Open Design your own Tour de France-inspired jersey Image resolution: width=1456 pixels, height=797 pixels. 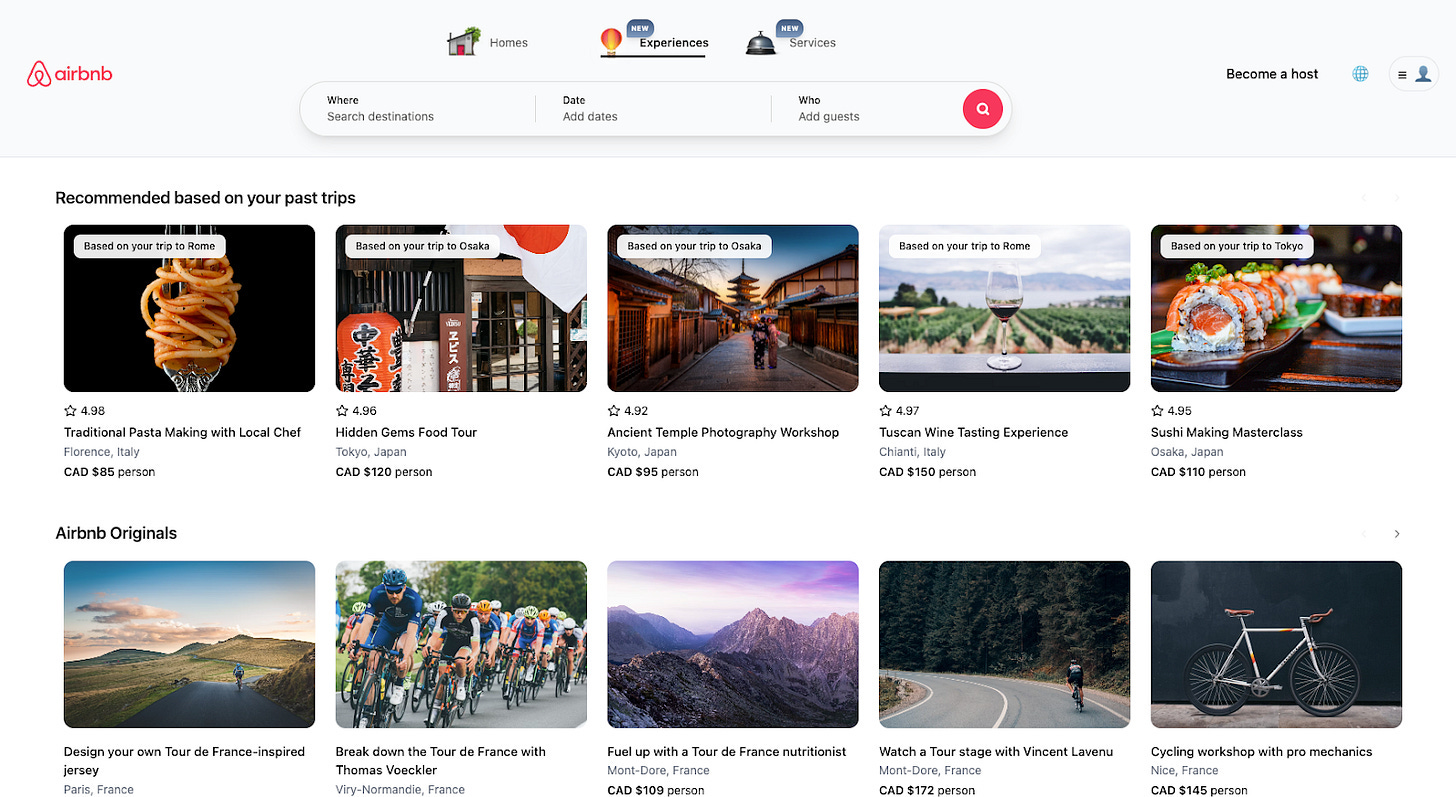coord(184,761)
